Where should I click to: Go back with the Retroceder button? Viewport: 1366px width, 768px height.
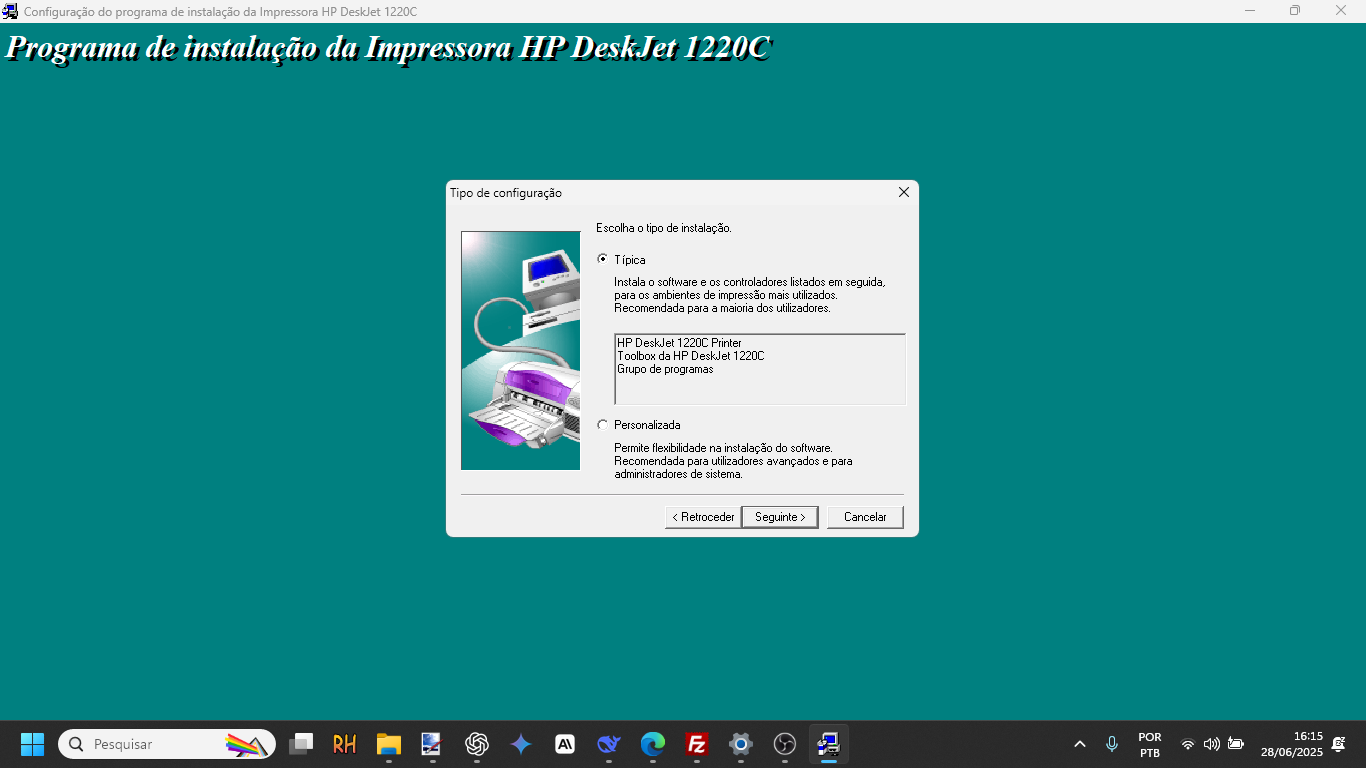pyautogui.click(x=703, y=517)
